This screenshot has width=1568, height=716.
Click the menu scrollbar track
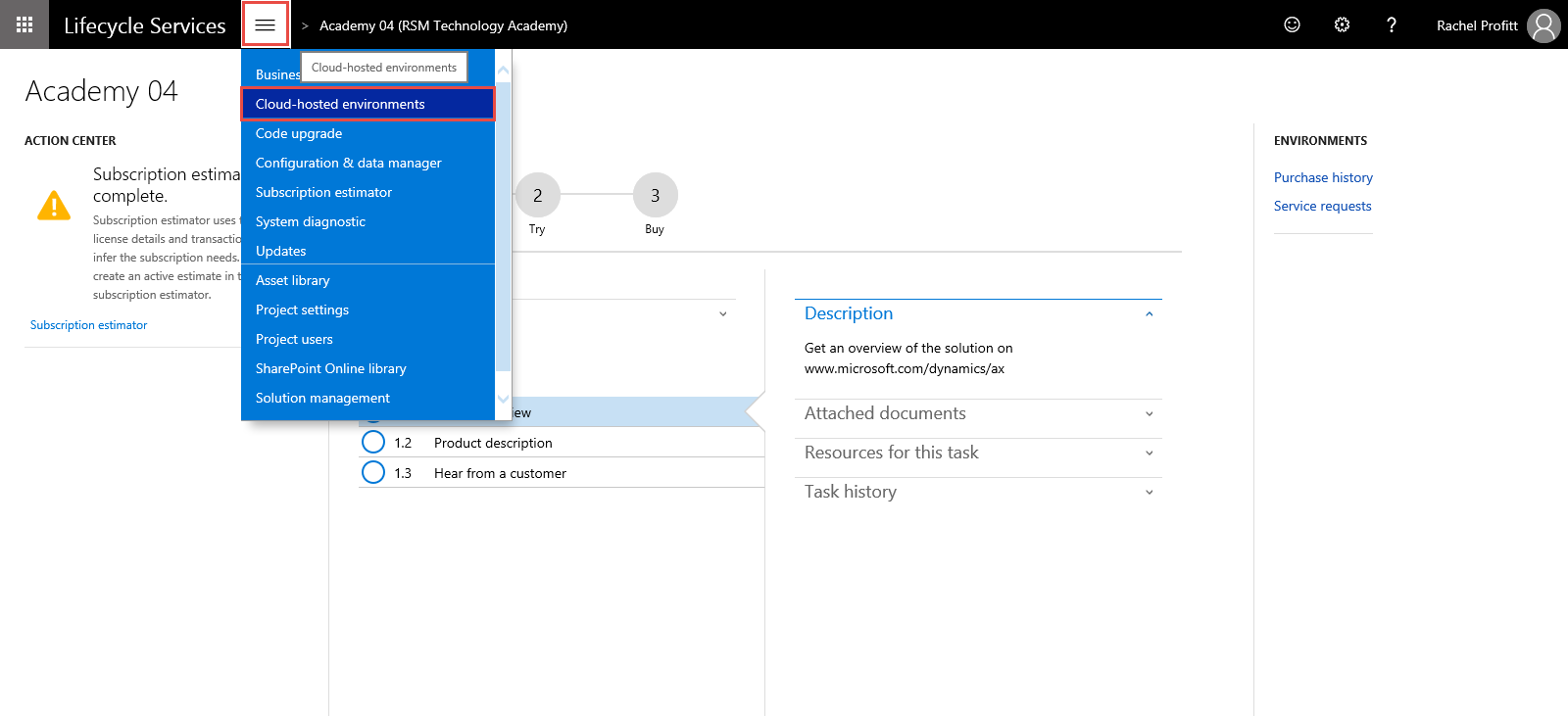503,225
